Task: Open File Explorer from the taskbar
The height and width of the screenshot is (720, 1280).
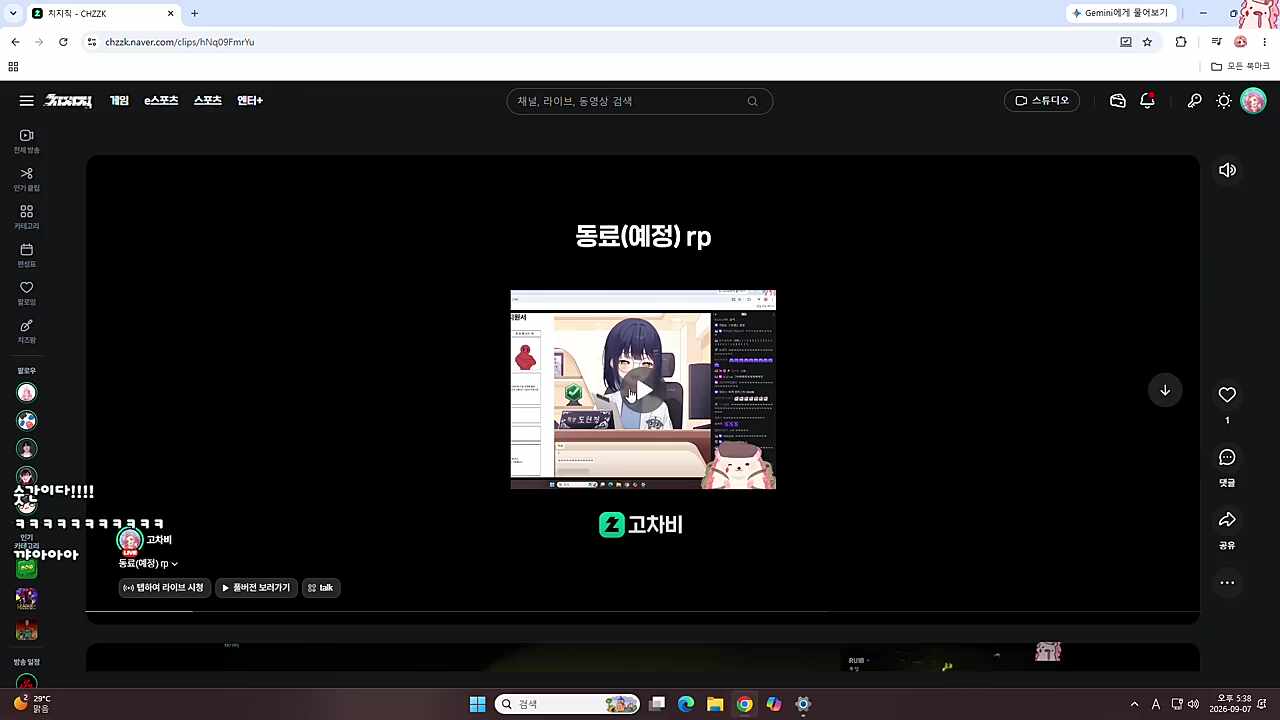Action: click(x=715, y=704)
